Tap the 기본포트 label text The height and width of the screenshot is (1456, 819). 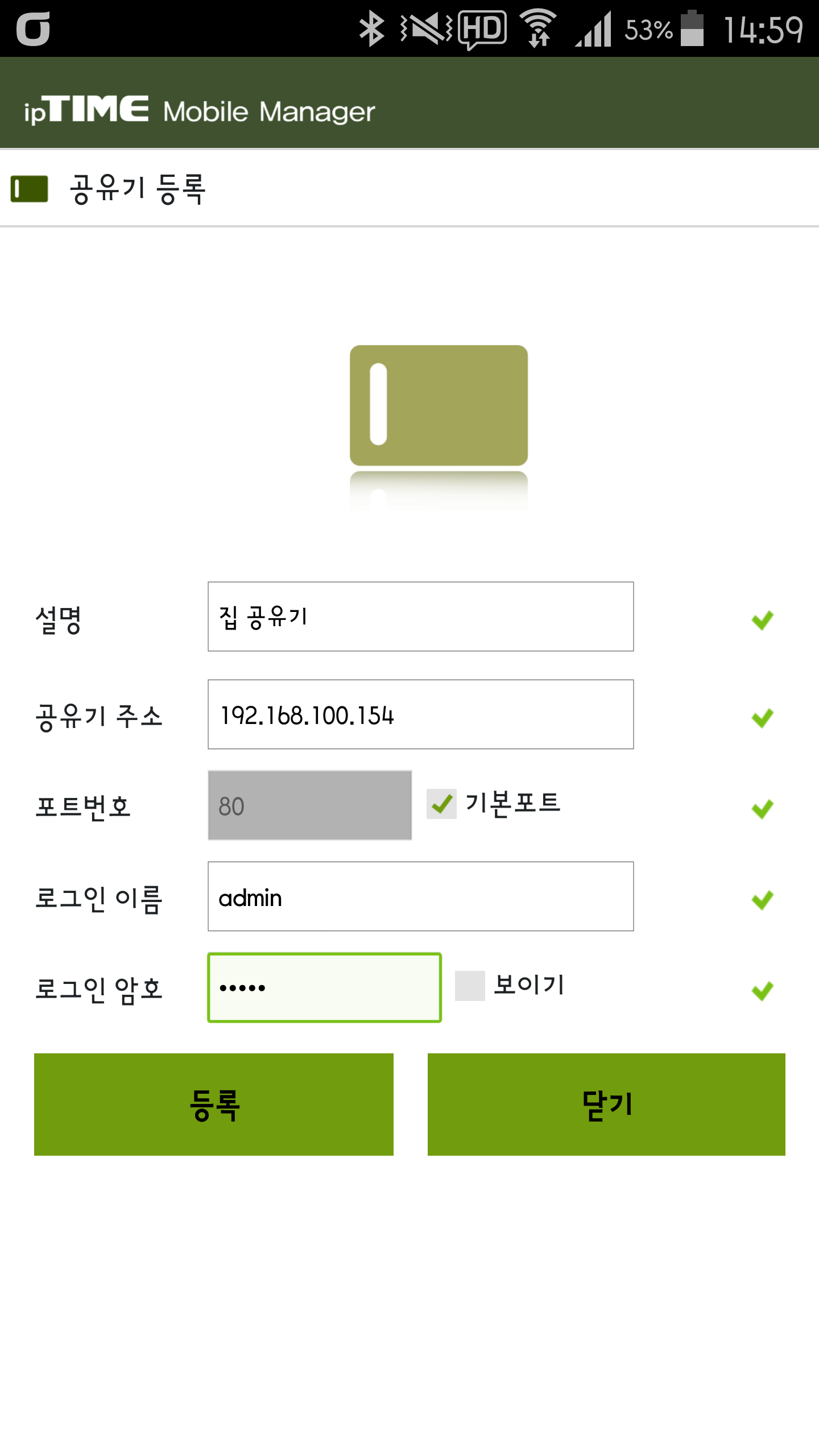(x=513, y=803)
